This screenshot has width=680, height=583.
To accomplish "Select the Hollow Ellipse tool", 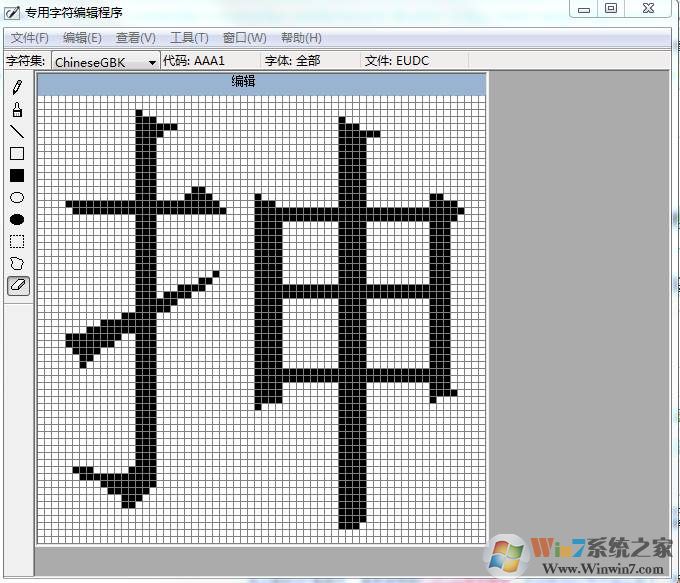I will [x=17, y=198].
